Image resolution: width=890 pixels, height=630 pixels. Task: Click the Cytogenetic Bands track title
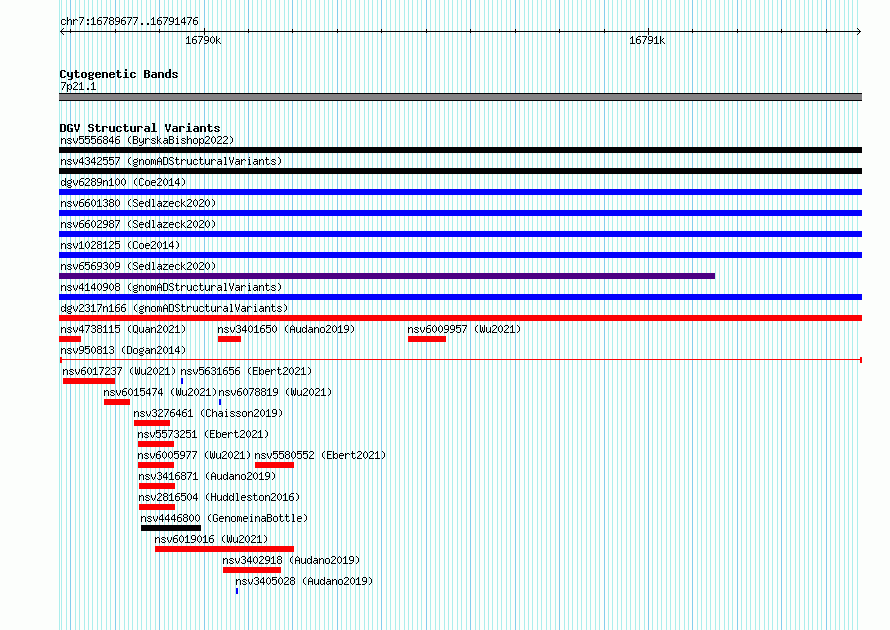(x=119, y=74)
